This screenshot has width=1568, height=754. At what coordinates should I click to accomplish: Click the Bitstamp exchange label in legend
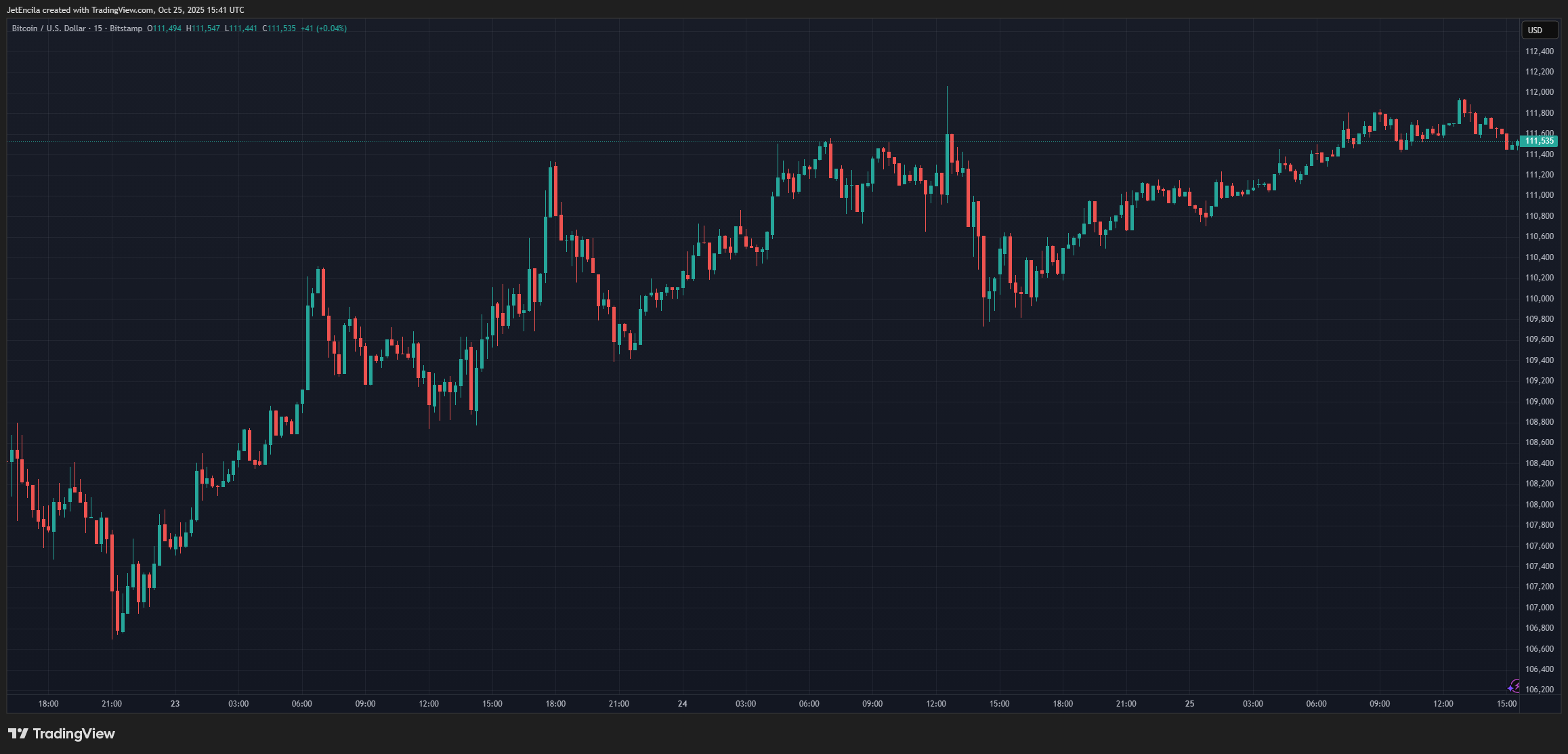[x=126, y=28]
